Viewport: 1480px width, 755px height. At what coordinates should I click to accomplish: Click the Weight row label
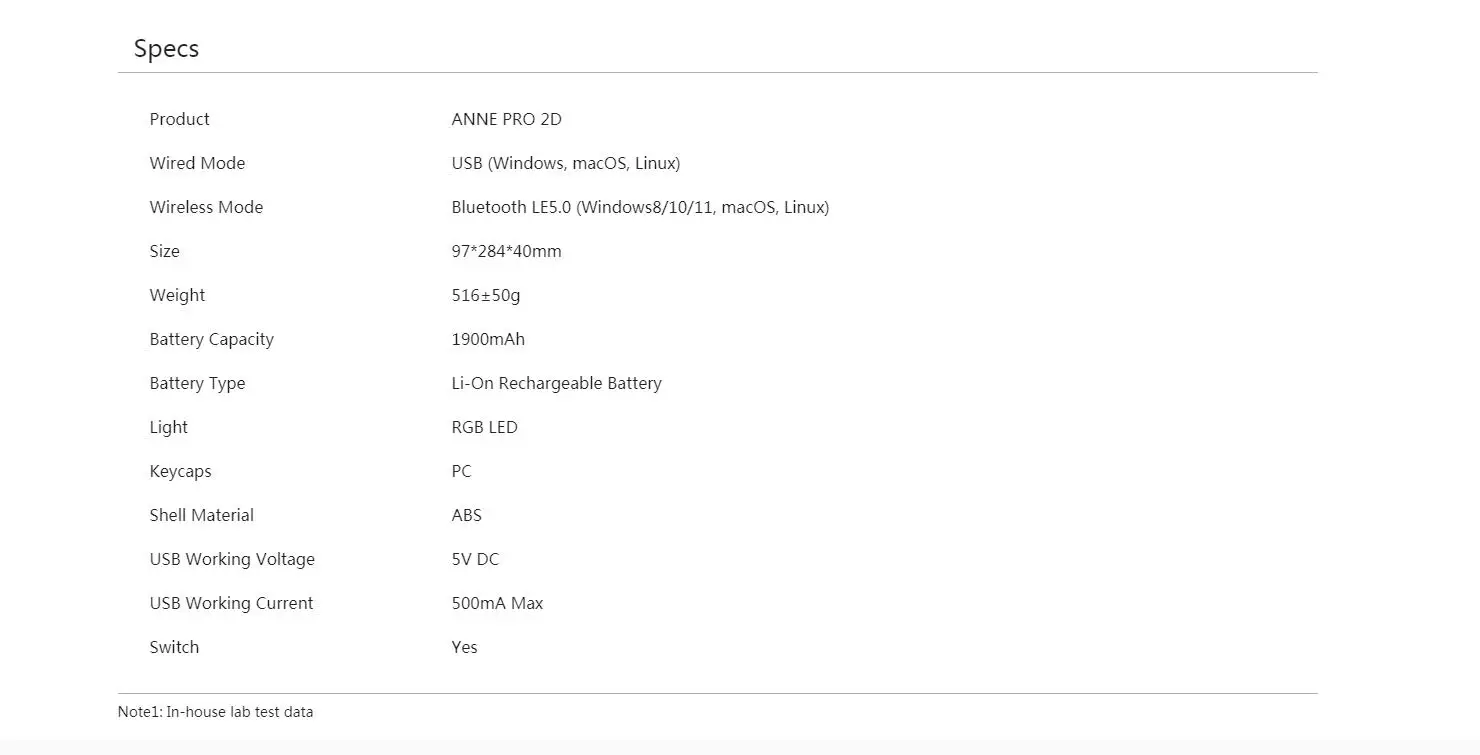(x=177, y=295)
